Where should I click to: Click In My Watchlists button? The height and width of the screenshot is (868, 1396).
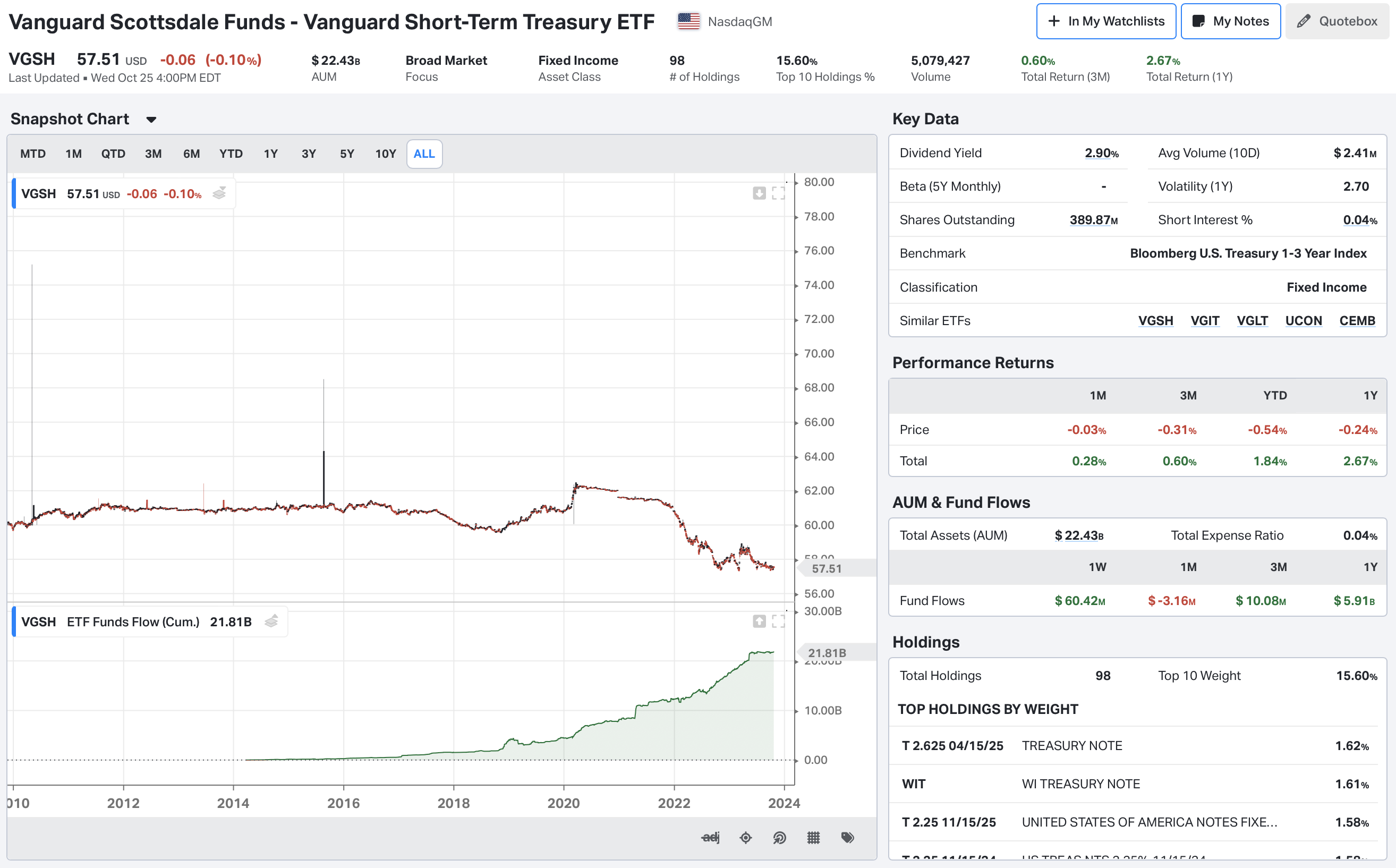tap(1106, 21)
